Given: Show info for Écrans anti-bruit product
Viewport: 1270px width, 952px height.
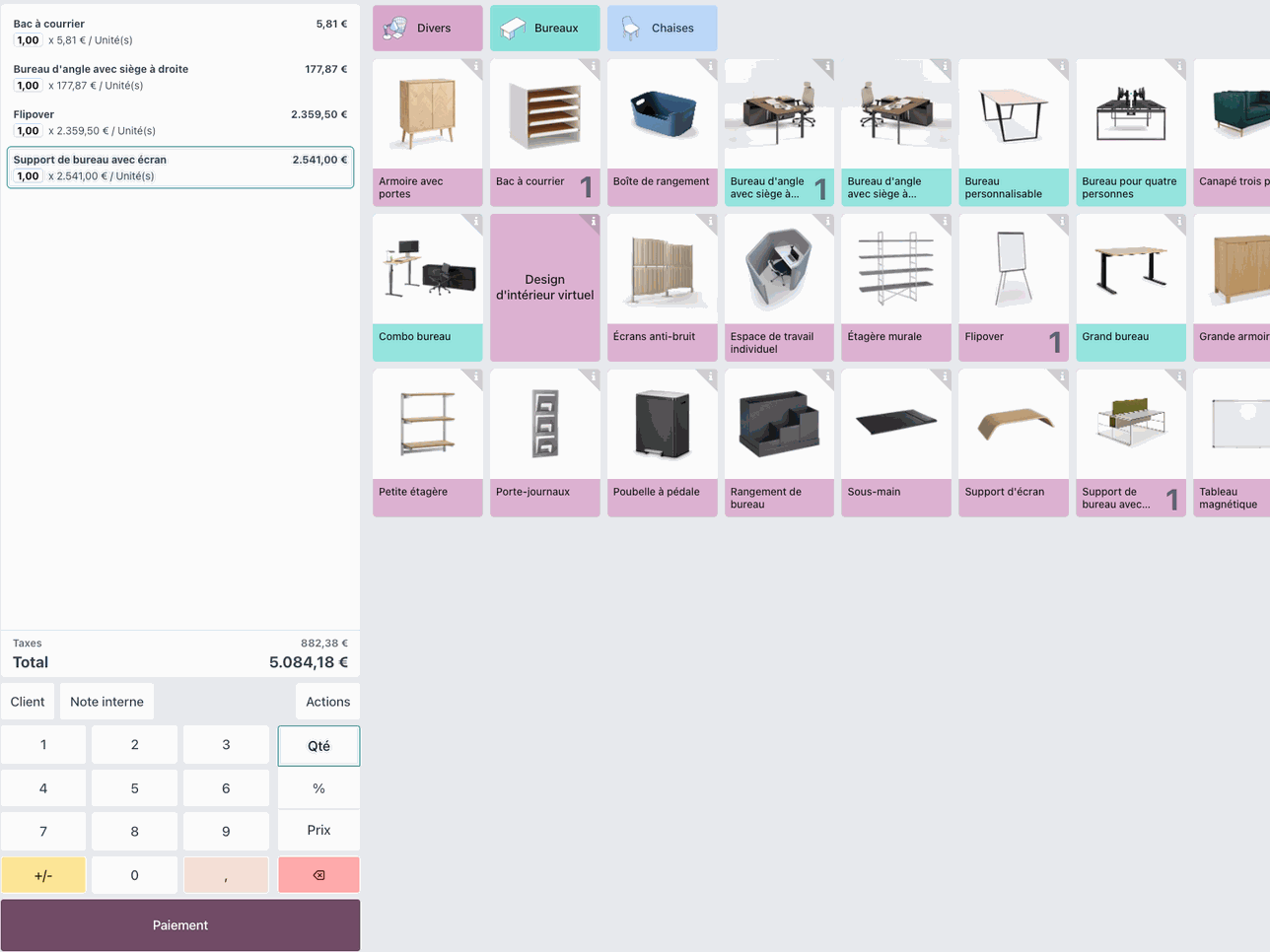Looking at the screenshot, I should pyautogui.click(x=710, y=222).
